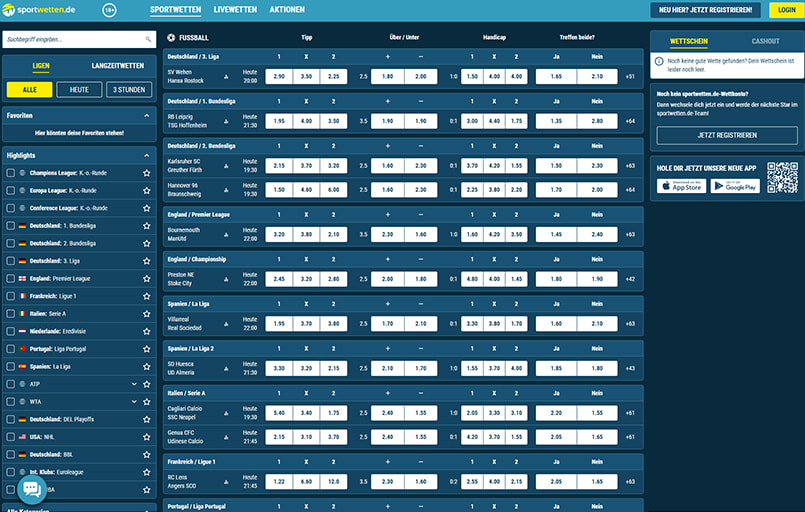Select the Wettschein tab

[688, 41]
